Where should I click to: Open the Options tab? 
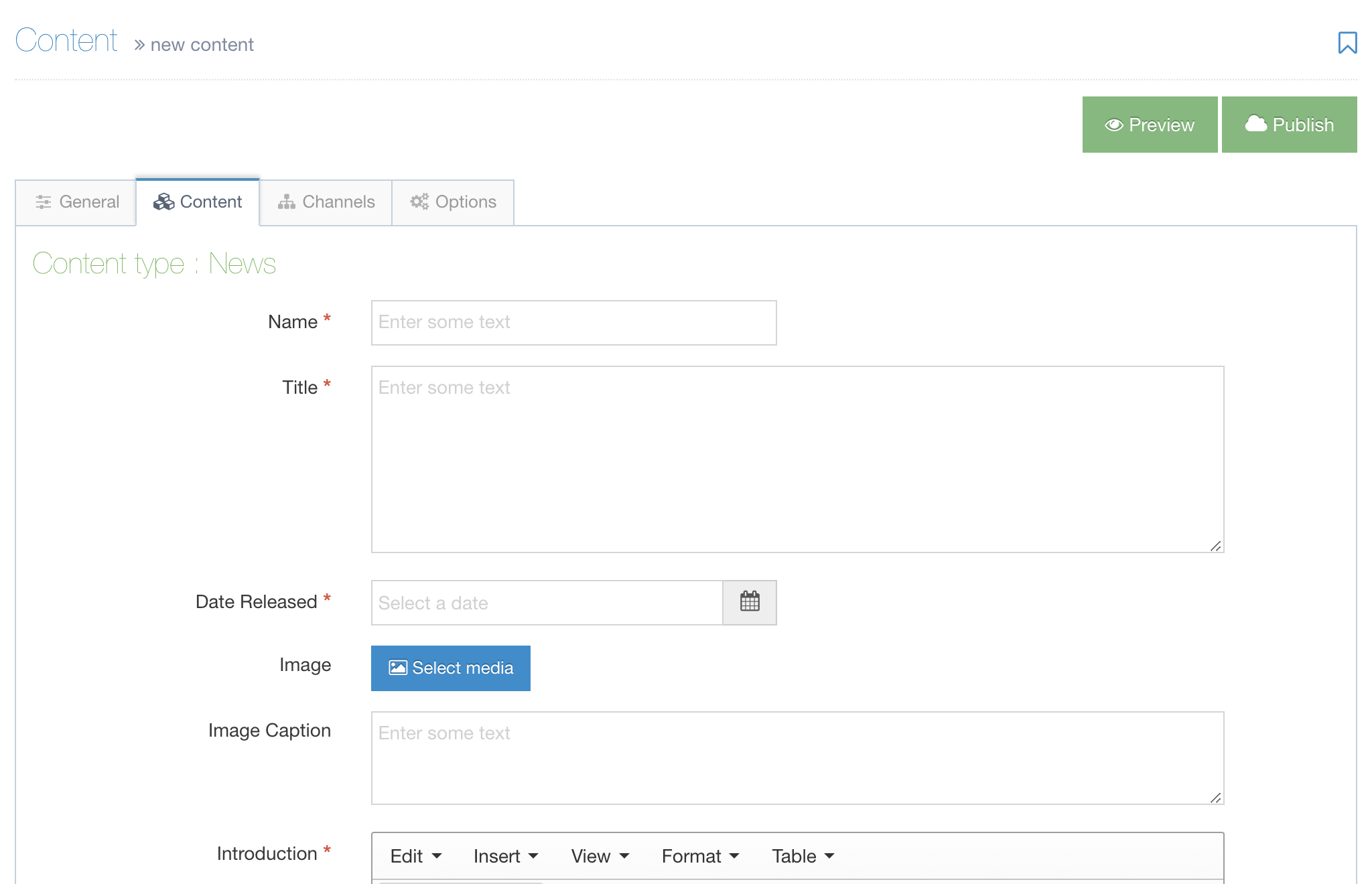coord(453,202)
